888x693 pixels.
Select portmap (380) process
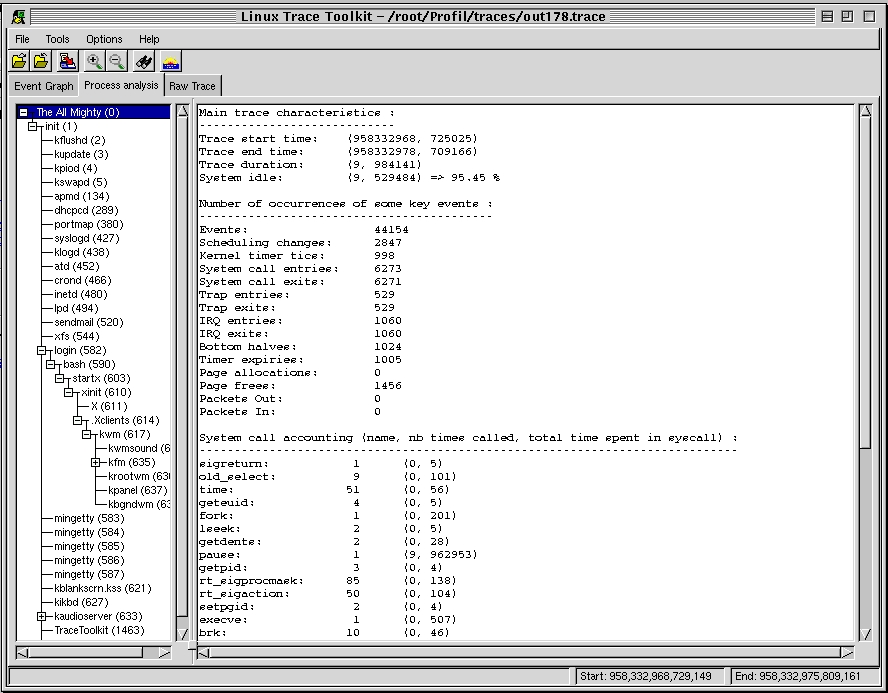[x=88, y=224]
